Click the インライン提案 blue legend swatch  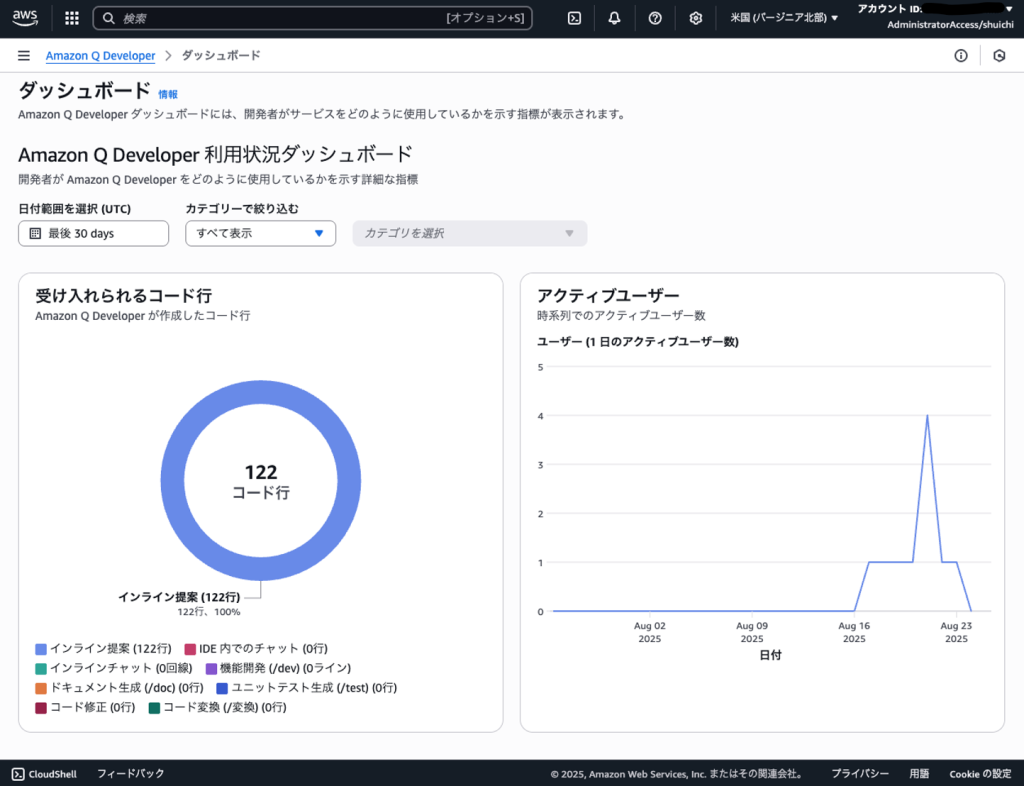point(41,649)
